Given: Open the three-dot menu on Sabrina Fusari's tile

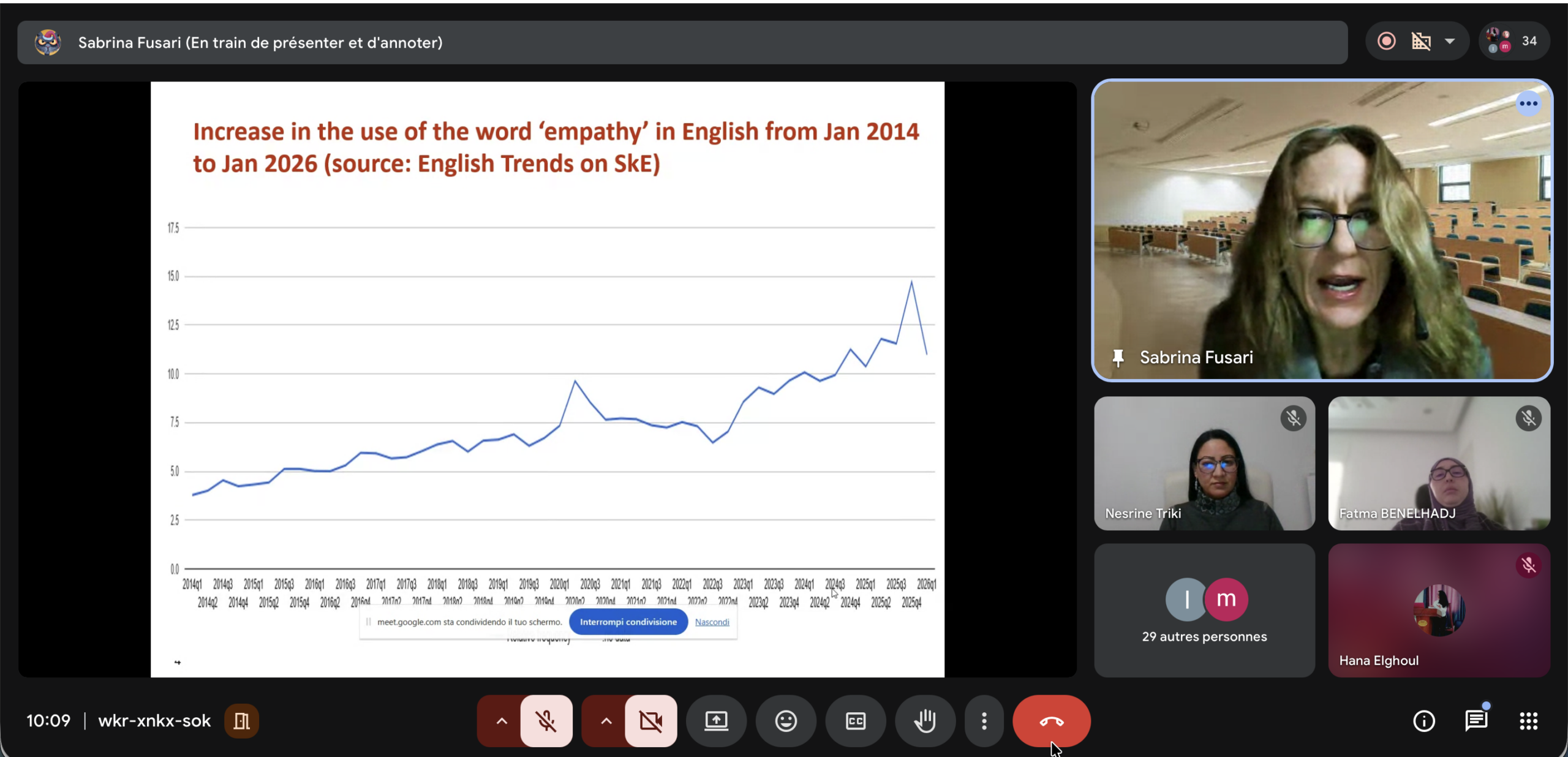Looking at the screenshot, I should (1528, 104).
